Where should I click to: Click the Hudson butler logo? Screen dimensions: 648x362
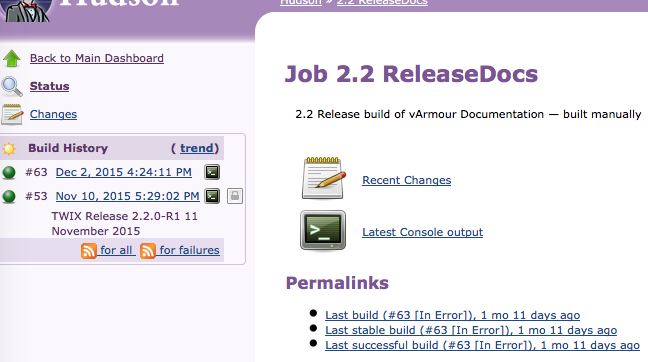26,10
